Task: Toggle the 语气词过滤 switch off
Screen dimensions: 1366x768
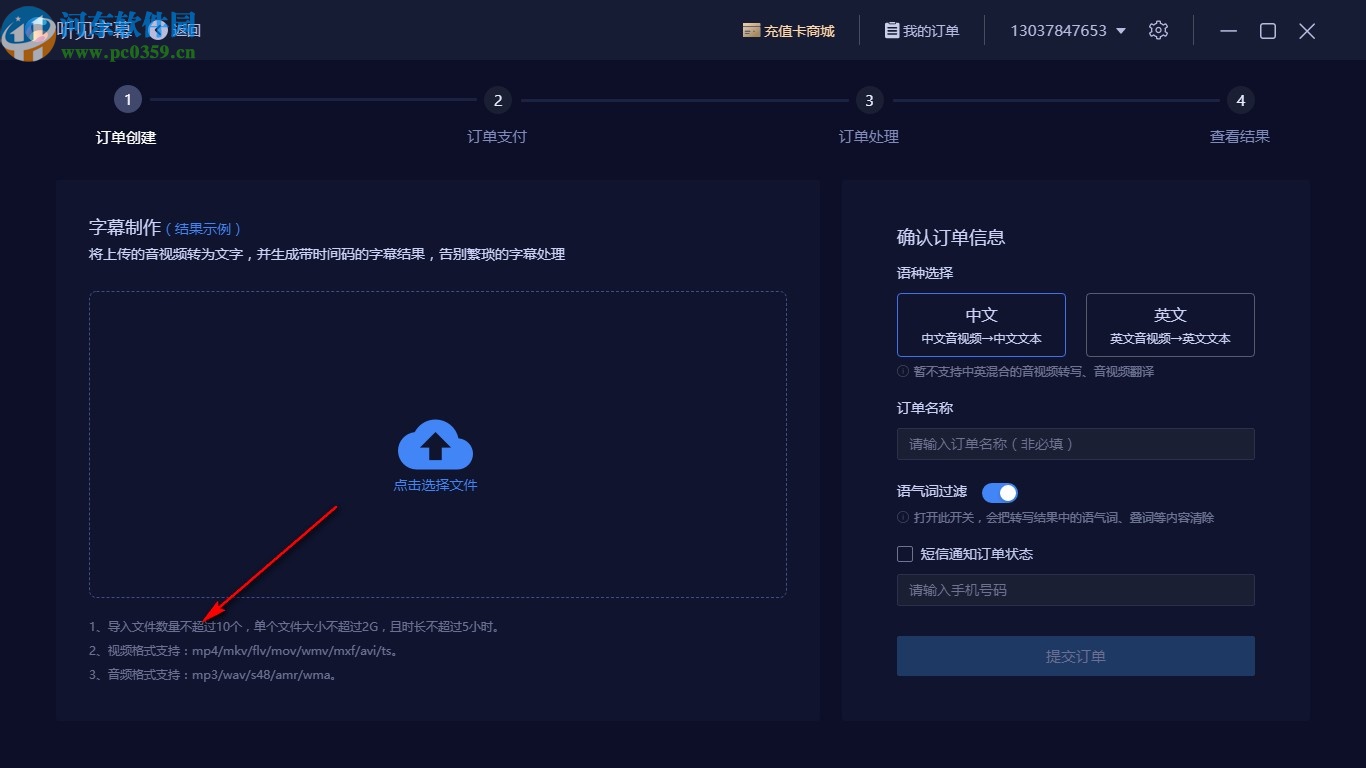Action: [1000, 492]
